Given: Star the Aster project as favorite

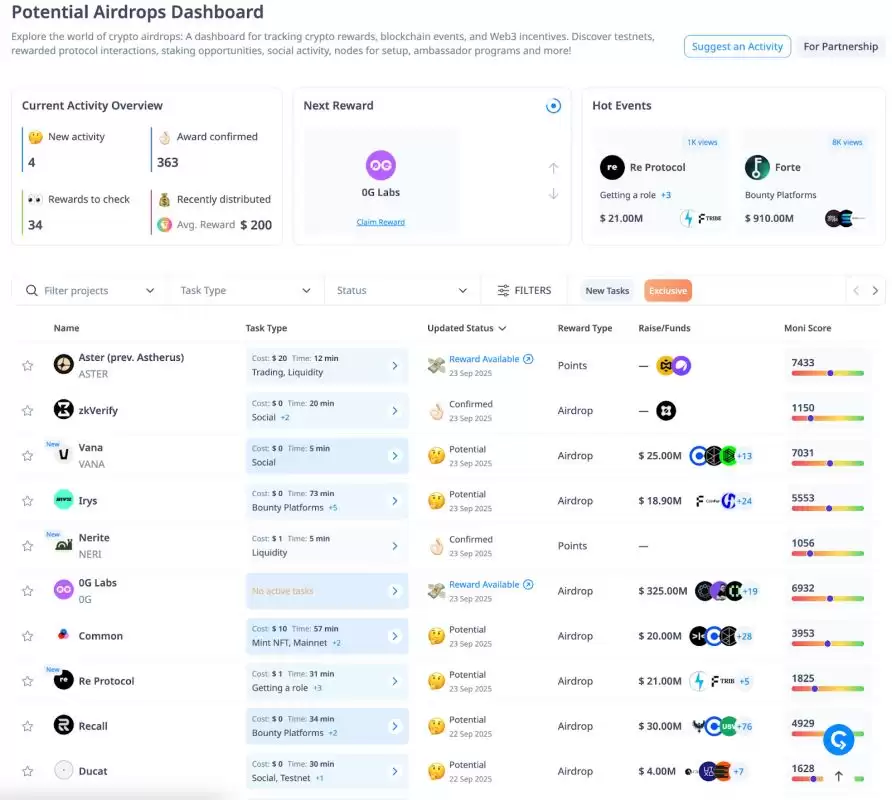Looking at the screenshot, I should pos(27,366).
